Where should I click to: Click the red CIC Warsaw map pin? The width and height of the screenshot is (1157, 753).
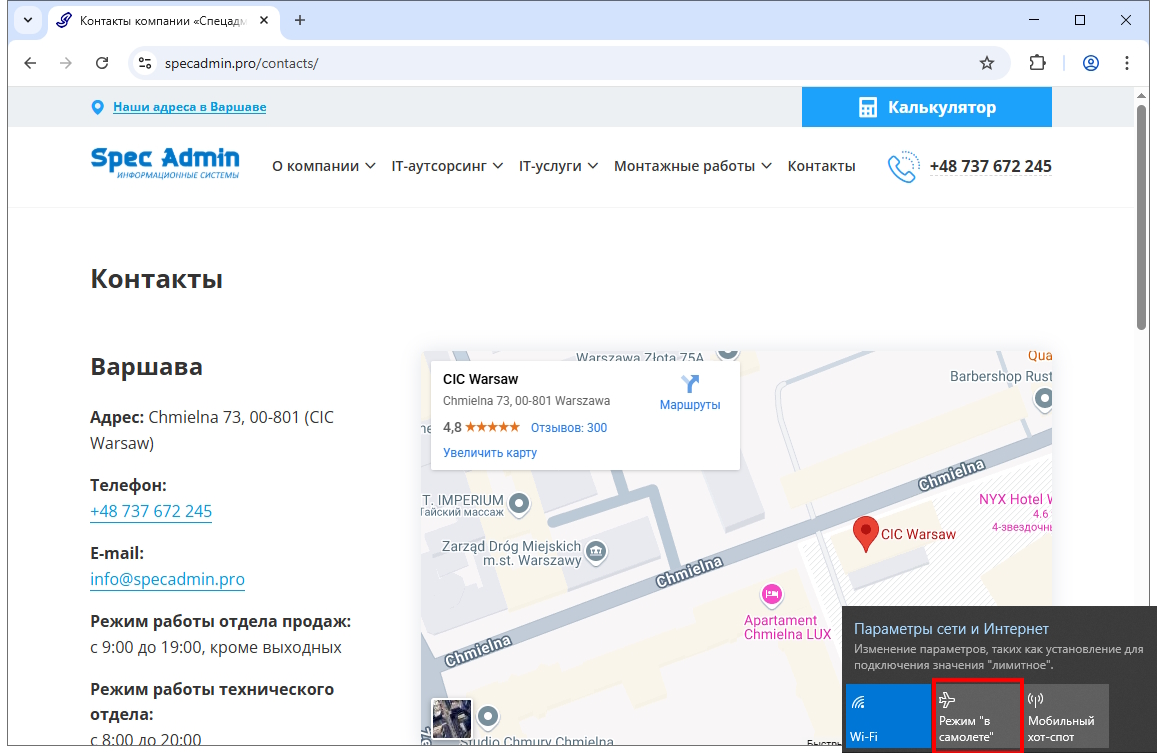click(x=866, y=534)
